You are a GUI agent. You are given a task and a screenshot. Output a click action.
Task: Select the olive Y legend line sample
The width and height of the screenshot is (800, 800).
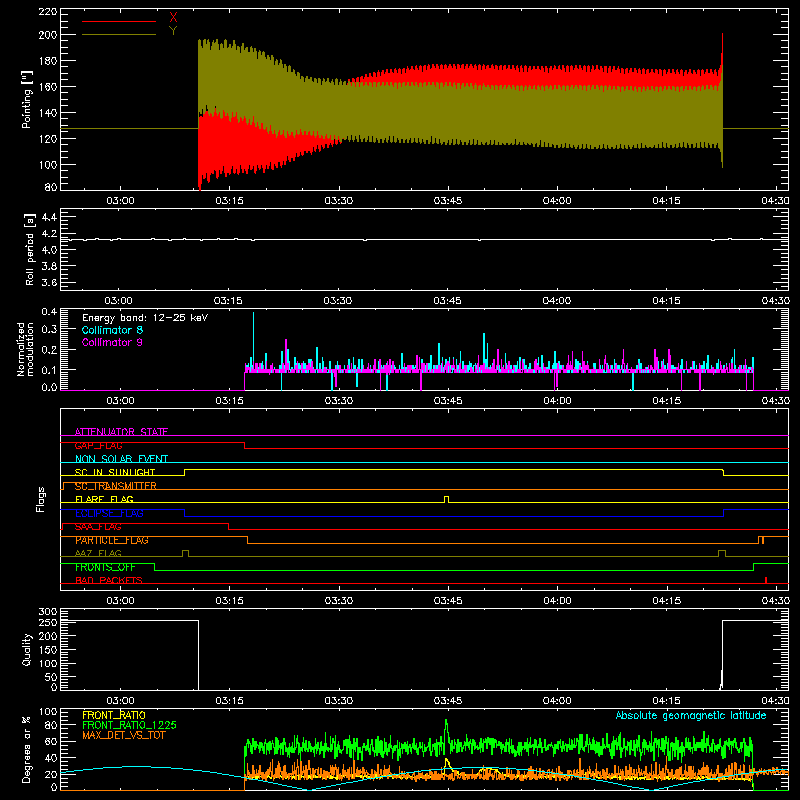coord(119,35)
